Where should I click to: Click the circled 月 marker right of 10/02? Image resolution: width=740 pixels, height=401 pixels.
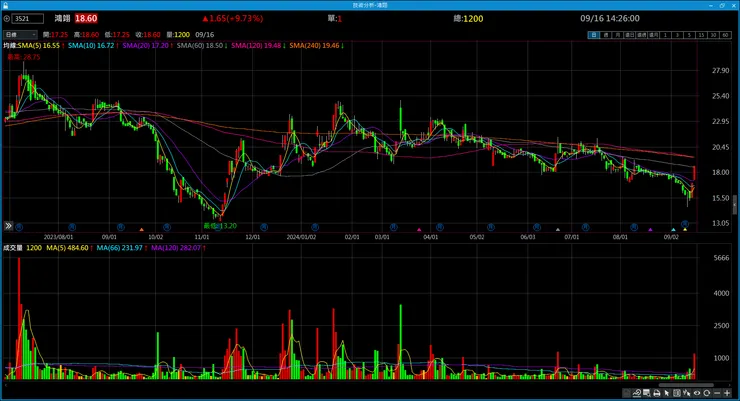pos(167,227)
